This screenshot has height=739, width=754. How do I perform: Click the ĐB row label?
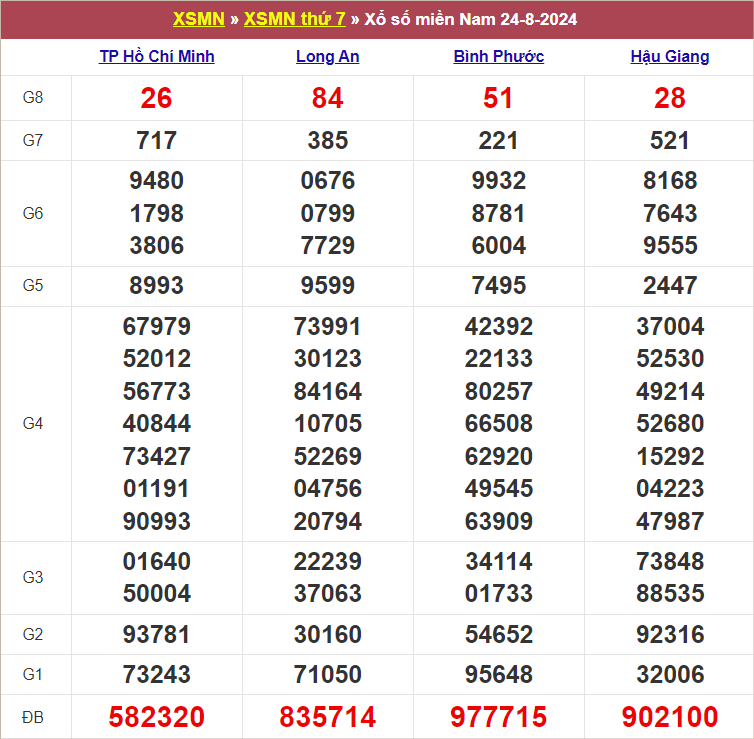coord(33,717)
